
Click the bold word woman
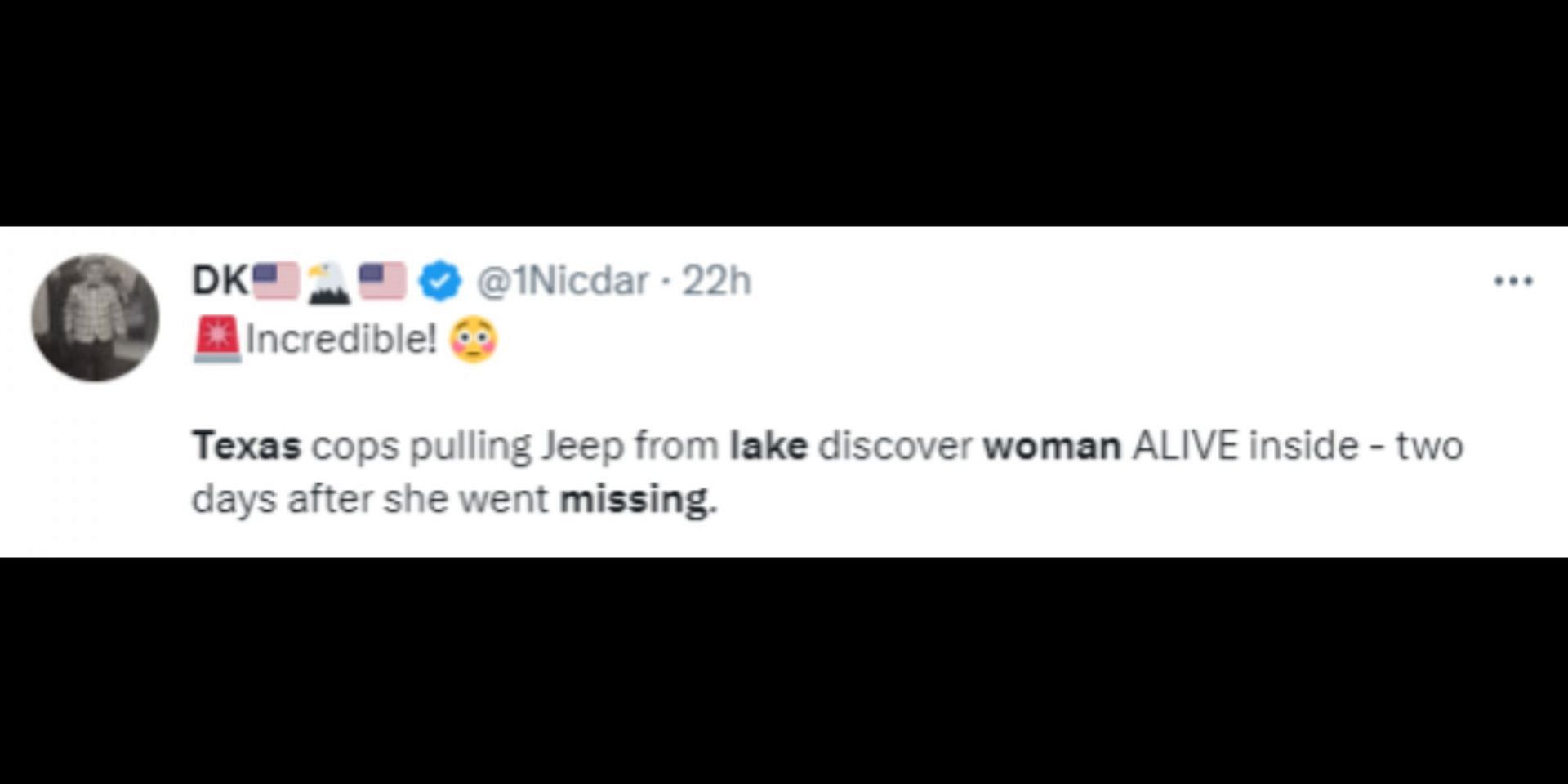(1052, 446)
